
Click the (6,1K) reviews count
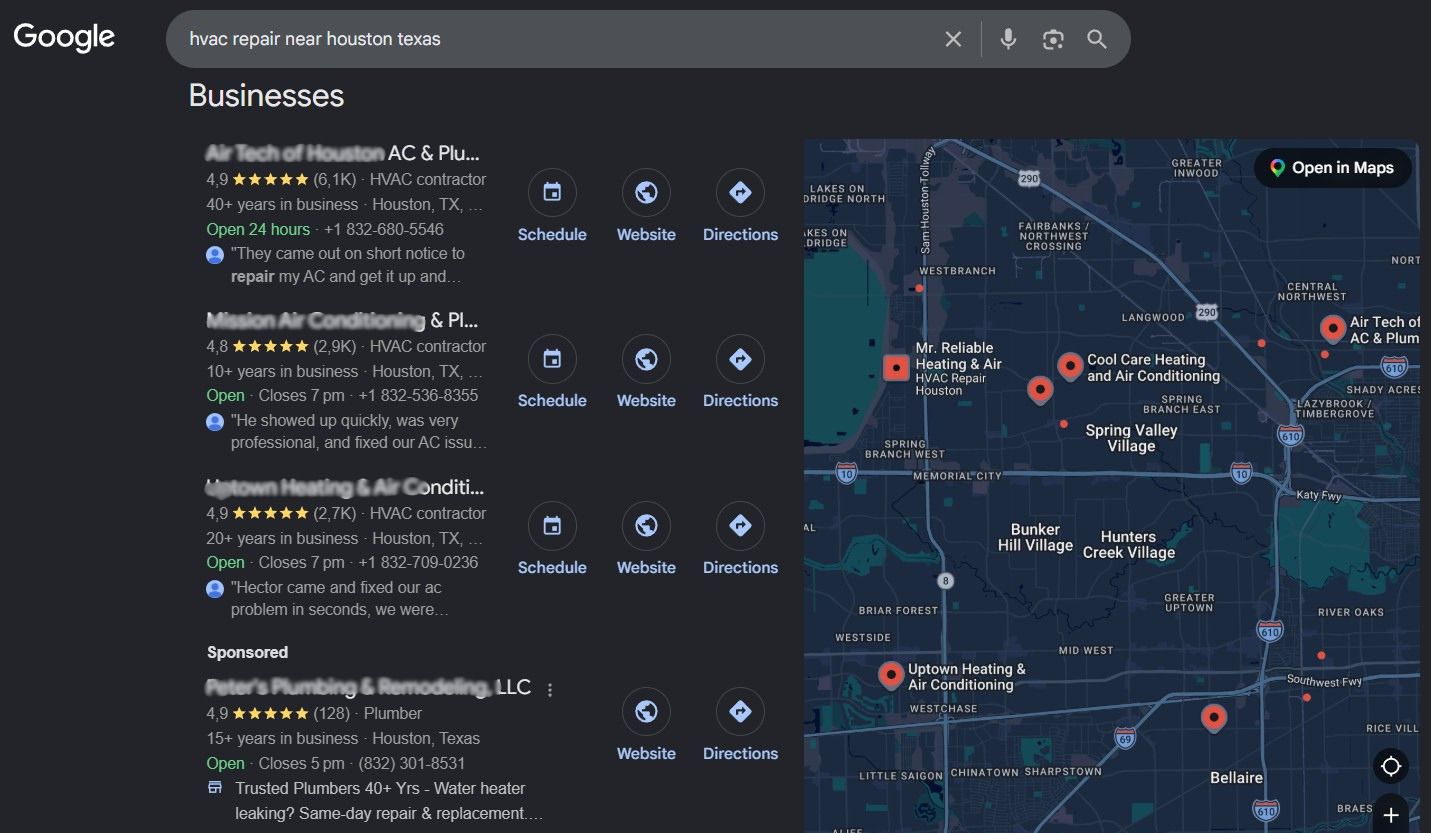[334, 180]
